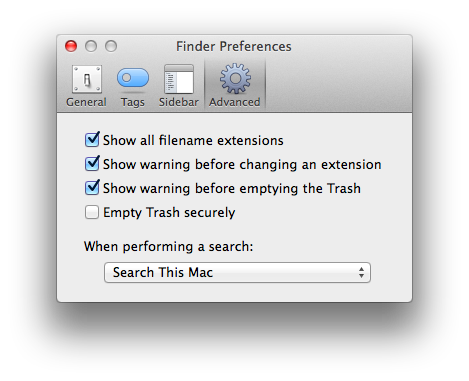Viewport: 469px width, 381px height.
Task: Click the Finder Preferences title text
Action: [234, 47]
